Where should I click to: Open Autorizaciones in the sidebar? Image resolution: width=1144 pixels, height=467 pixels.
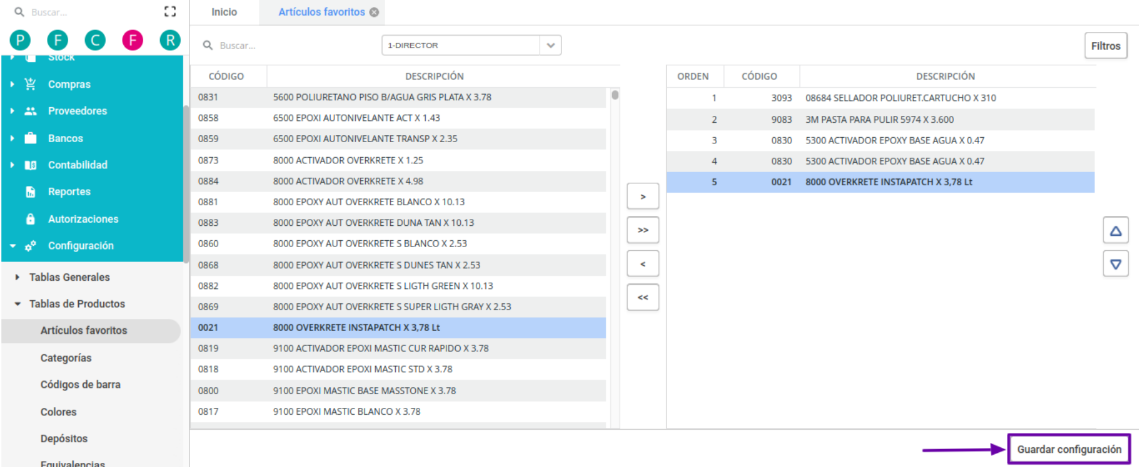83,219
